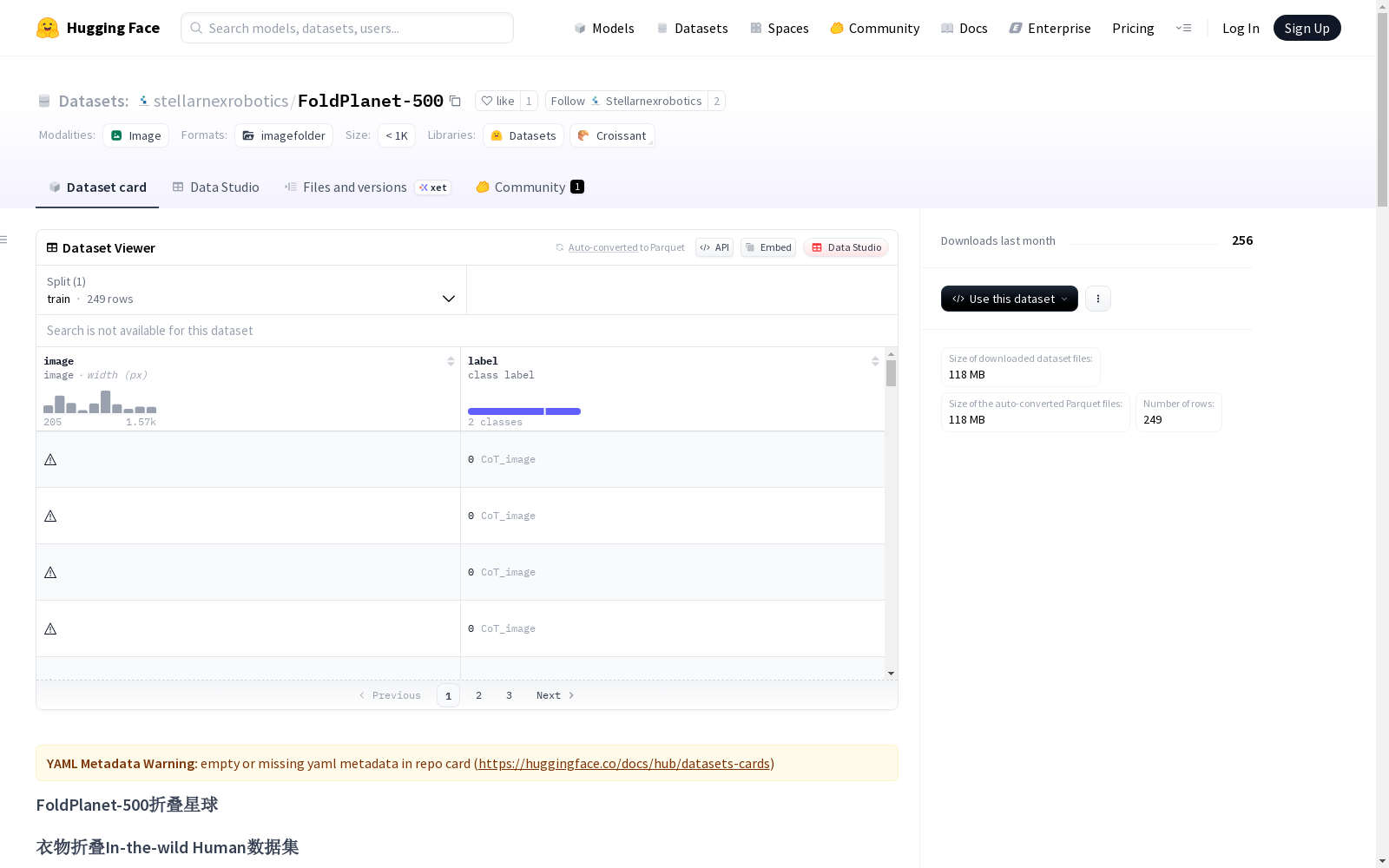Select the < 1K size tag
The image size is (1389, 868).
[397, 135]
